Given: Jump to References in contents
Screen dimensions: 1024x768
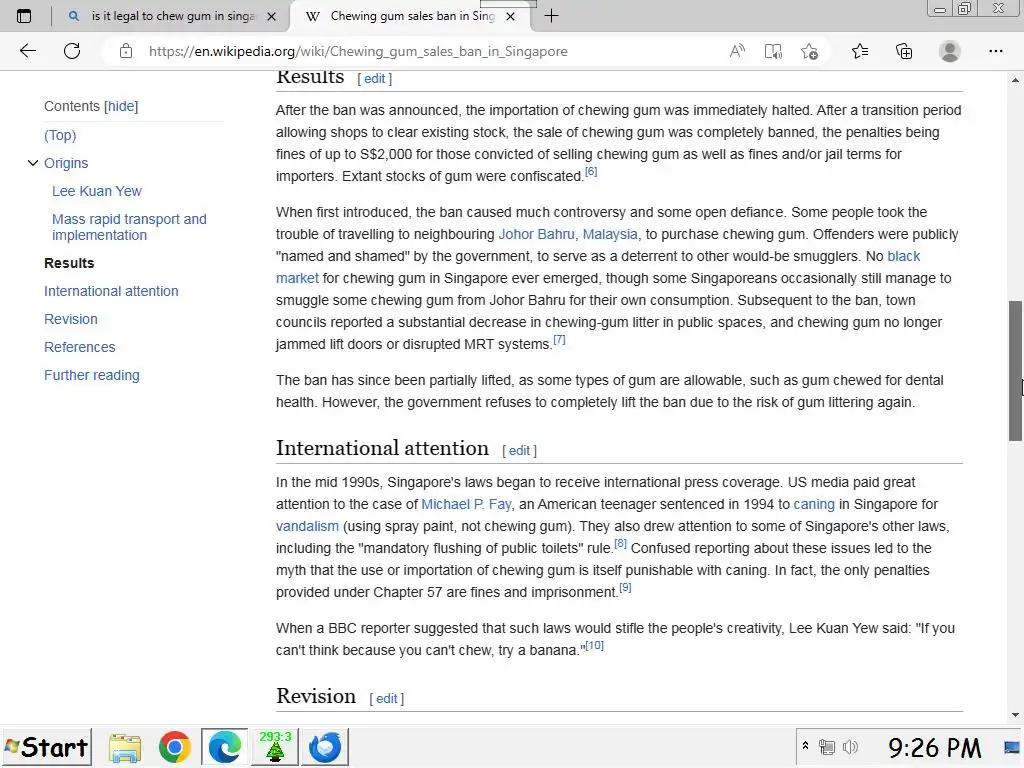Looking at the screenshot, I should (80, 347).
